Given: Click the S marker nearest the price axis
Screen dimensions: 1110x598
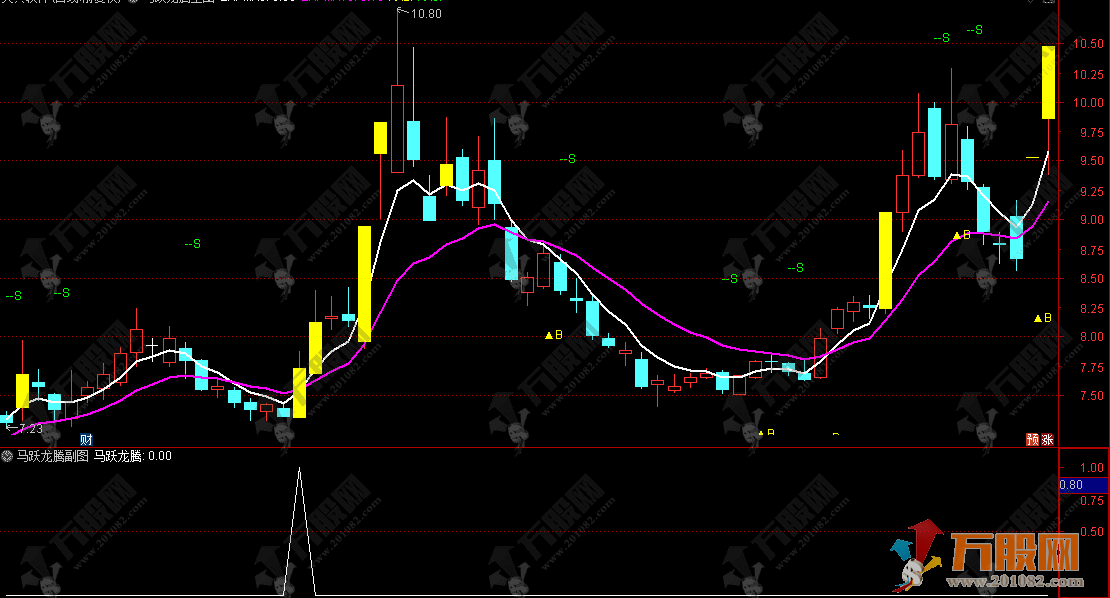Looking at the screenshot, I should point(975,30).
